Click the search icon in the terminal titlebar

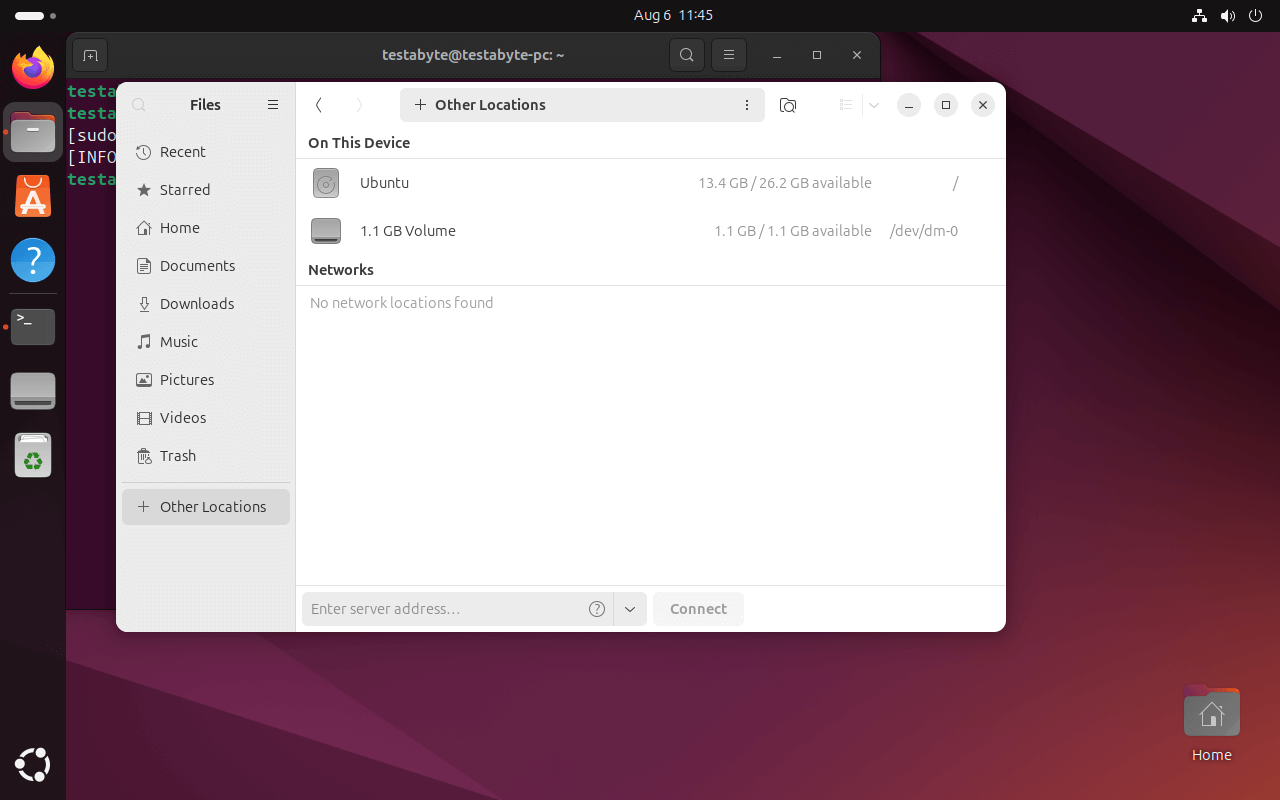pyautogui.click(x=687, y=55)
